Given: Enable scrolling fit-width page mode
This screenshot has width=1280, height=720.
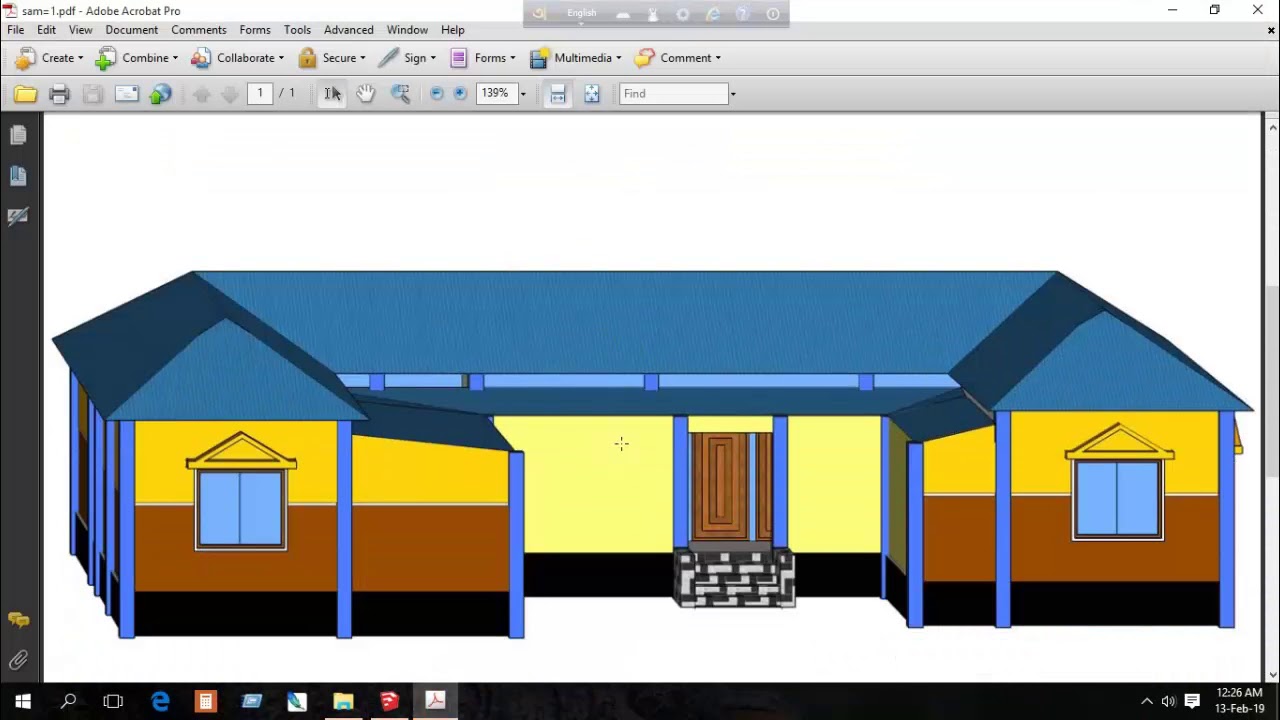Looking at the screenshot, I should pyautogui.click(x=558, y=93).
